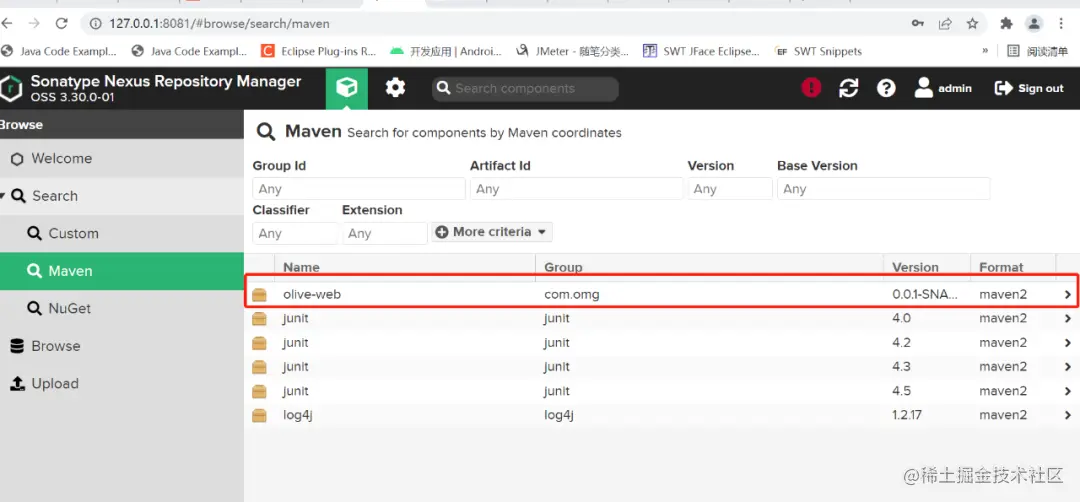Click the Refresh icon in Nexus header
The image size is (1080, 502).
(849, 88)
